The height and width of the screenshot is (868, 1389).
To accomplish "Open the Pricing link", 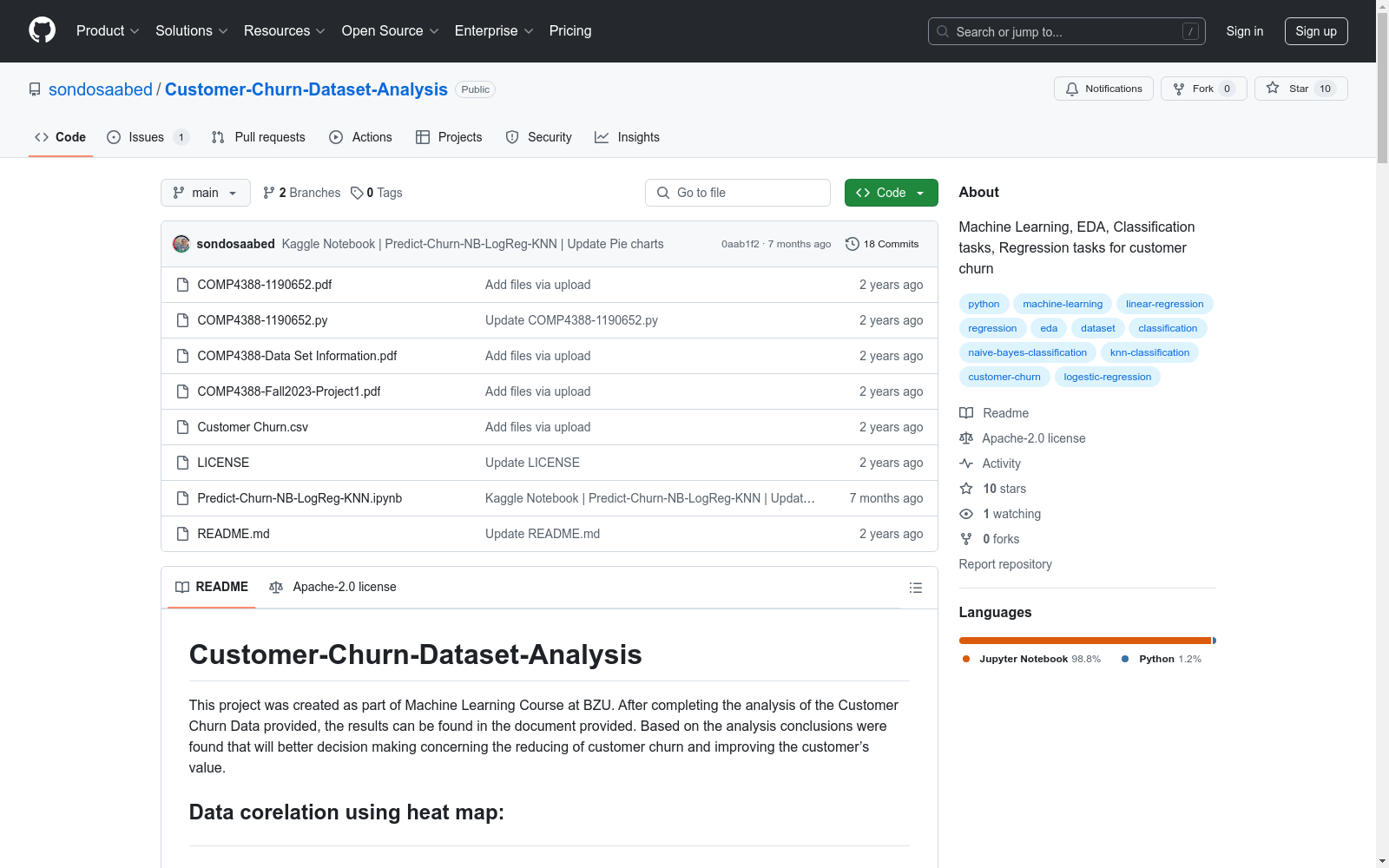I will point(570,31).
